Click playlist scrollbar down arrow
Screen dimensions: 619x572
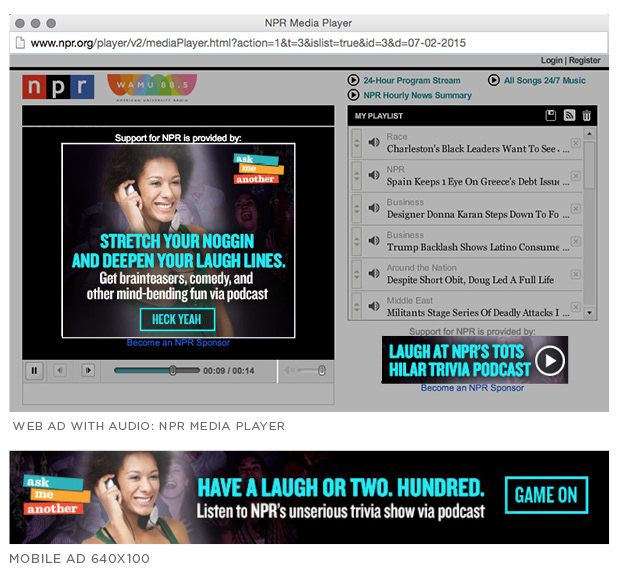[x=589, y=313]
